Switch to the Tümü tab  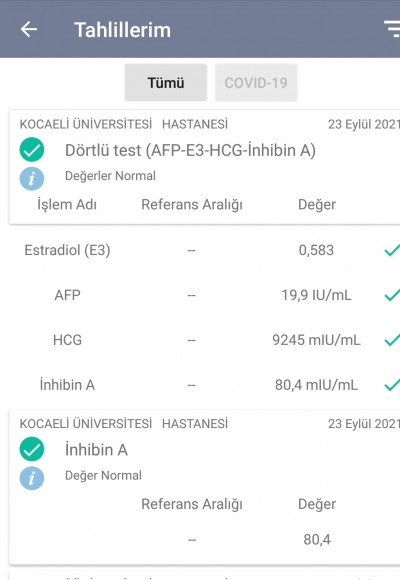pyautogui.click(x=166, y=82)
